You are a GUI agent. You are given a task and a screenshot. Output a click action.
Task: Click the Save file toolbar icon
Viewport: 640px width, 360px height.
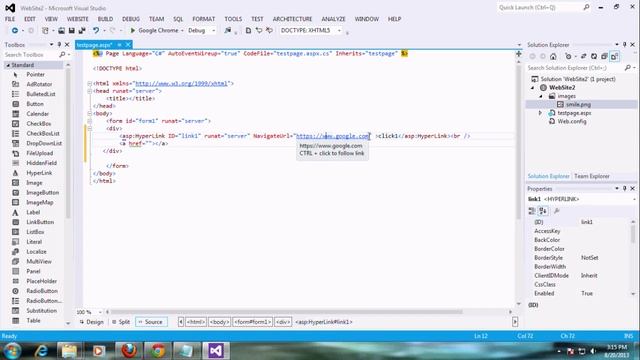[71, 31]
